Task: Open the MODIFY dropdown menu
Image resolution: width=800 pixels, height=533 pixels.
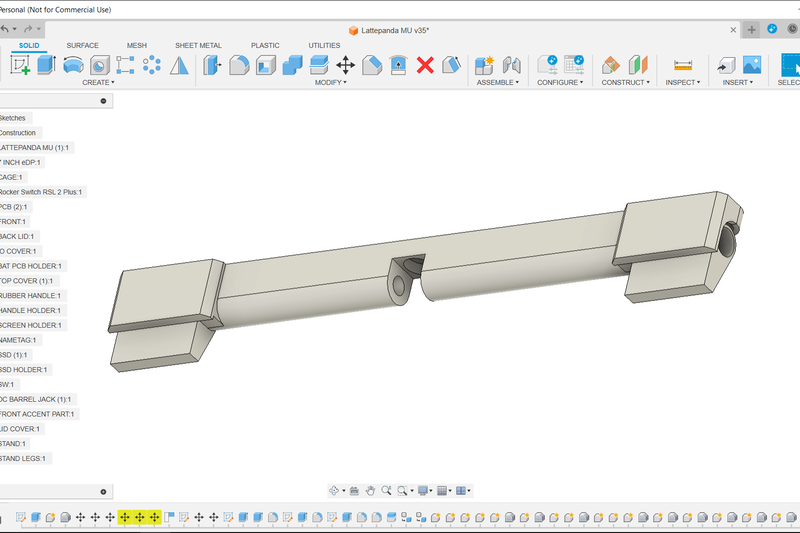Action: pos(331,82)
